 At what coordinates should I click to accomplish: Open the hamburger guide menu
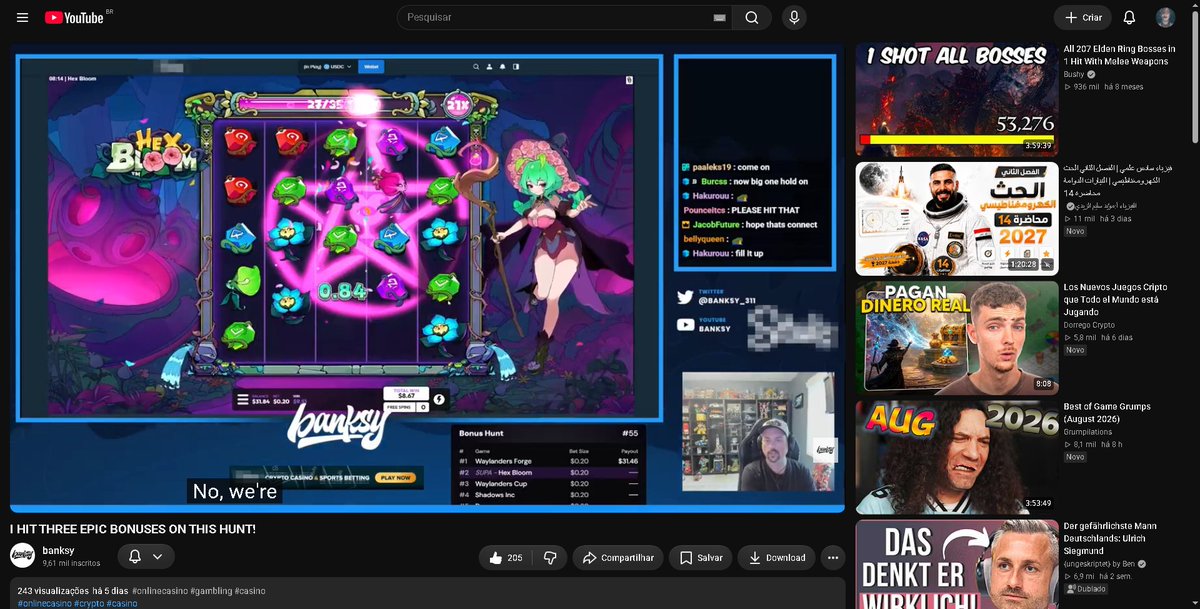point(22,18)
